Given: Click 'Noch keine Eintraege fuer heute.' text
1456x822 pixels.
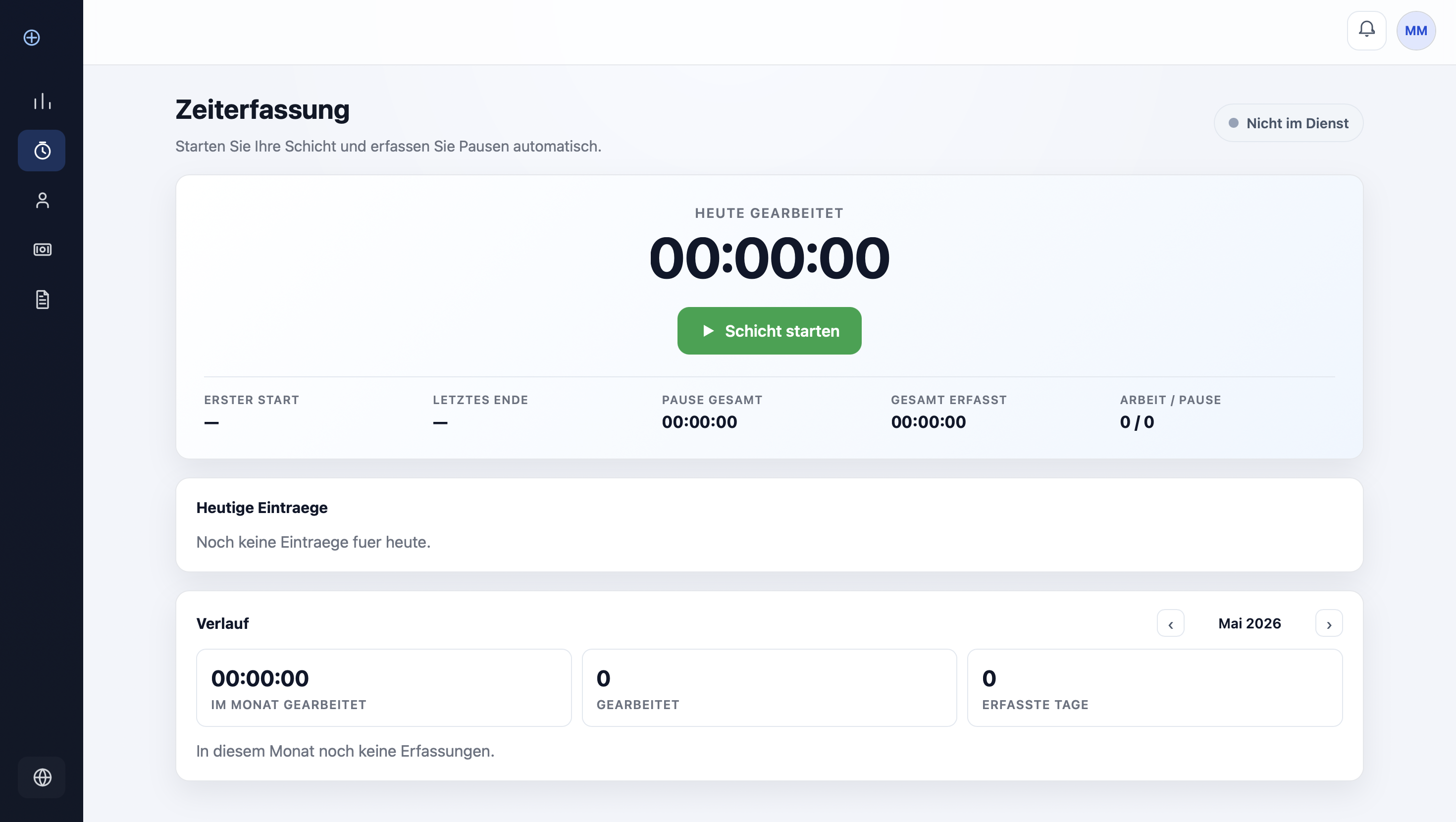Looking at the screenshot, I should 313,542.
